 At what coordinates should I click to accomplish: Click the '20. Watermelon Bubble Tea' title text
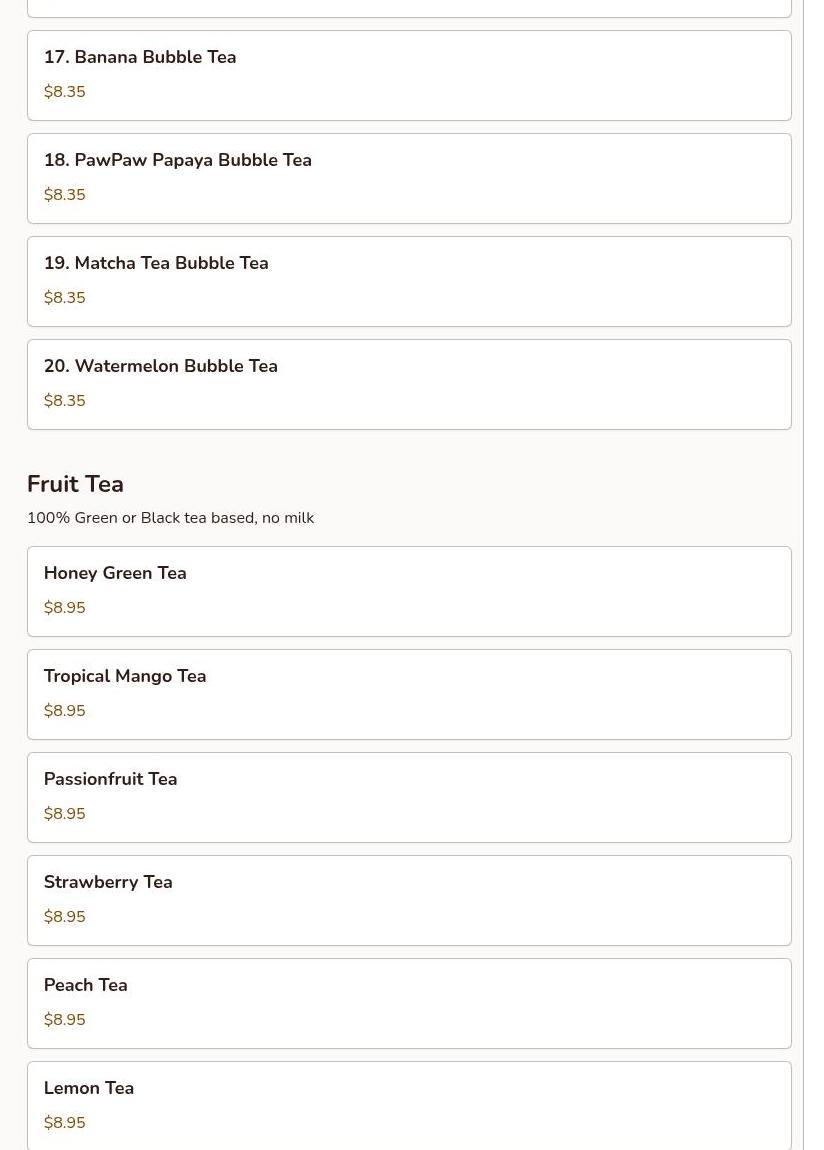tap(161, 366)
